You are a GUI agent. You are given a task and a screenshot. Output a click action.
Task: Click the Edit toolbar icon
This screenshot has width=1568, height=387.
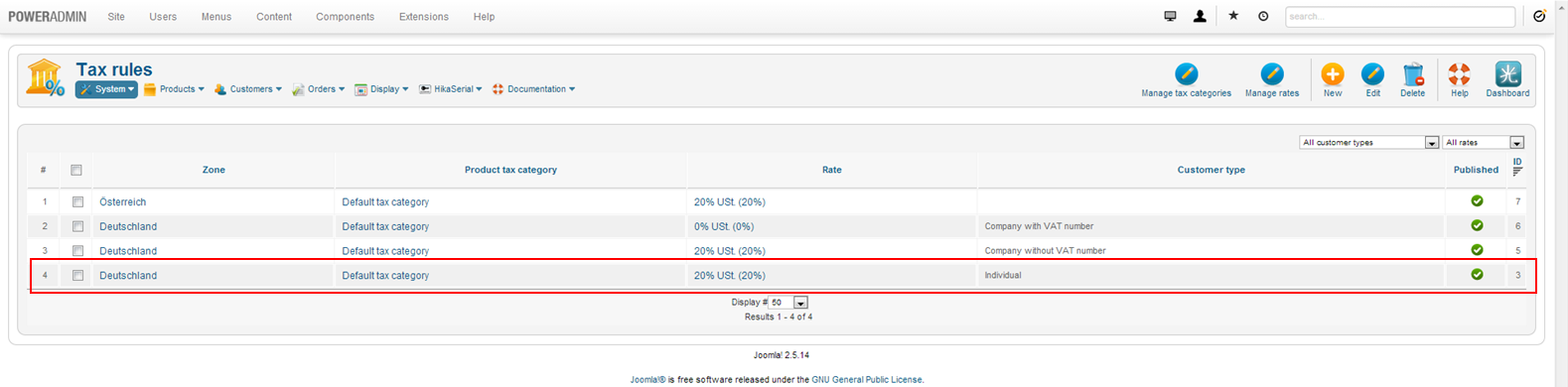[1372, 73]
